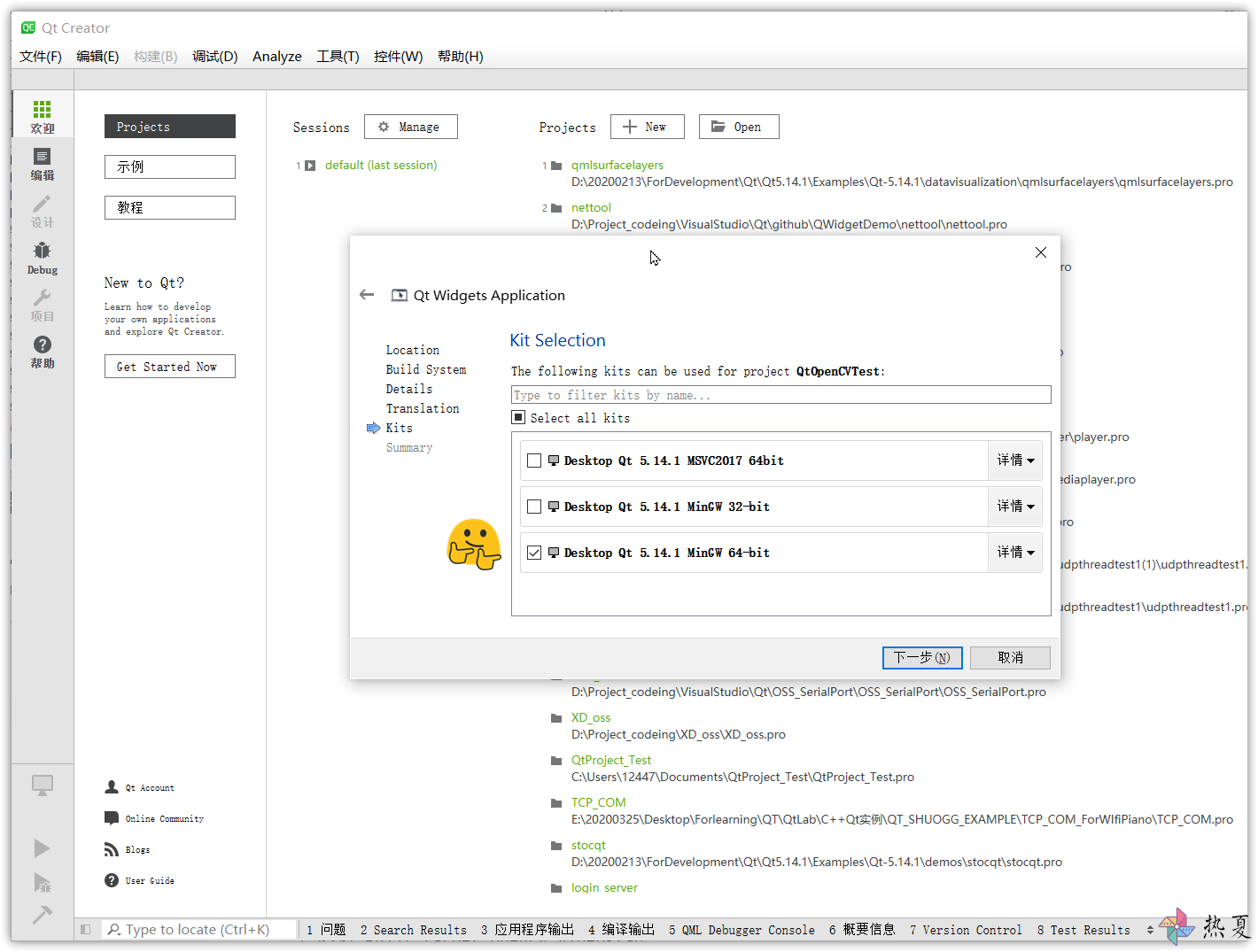Click Open project button

click(x=739, y=127)
